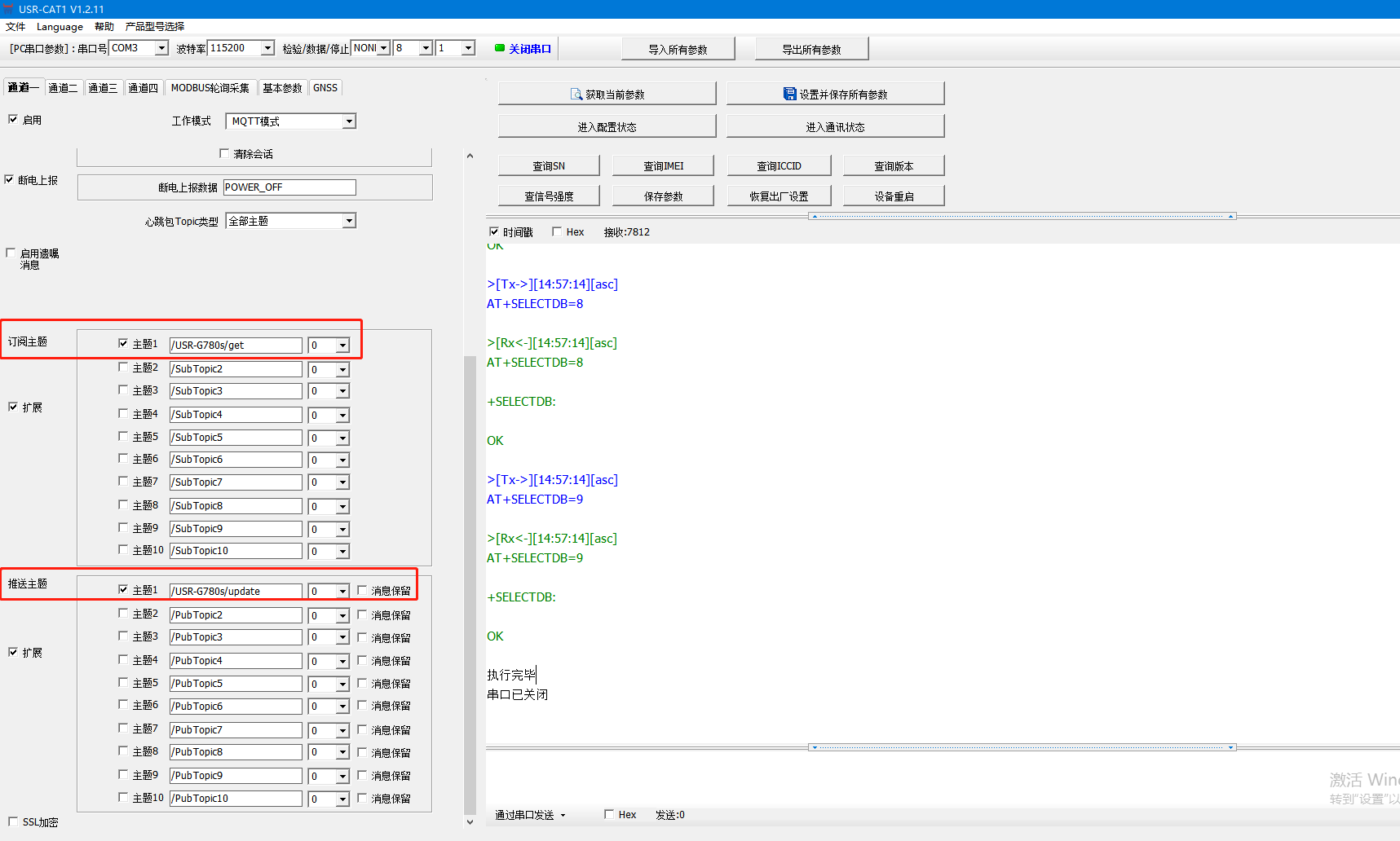Enable the 清除会话 checkbox
Viewport: 1400px width, 841px height.
(224, 153)
